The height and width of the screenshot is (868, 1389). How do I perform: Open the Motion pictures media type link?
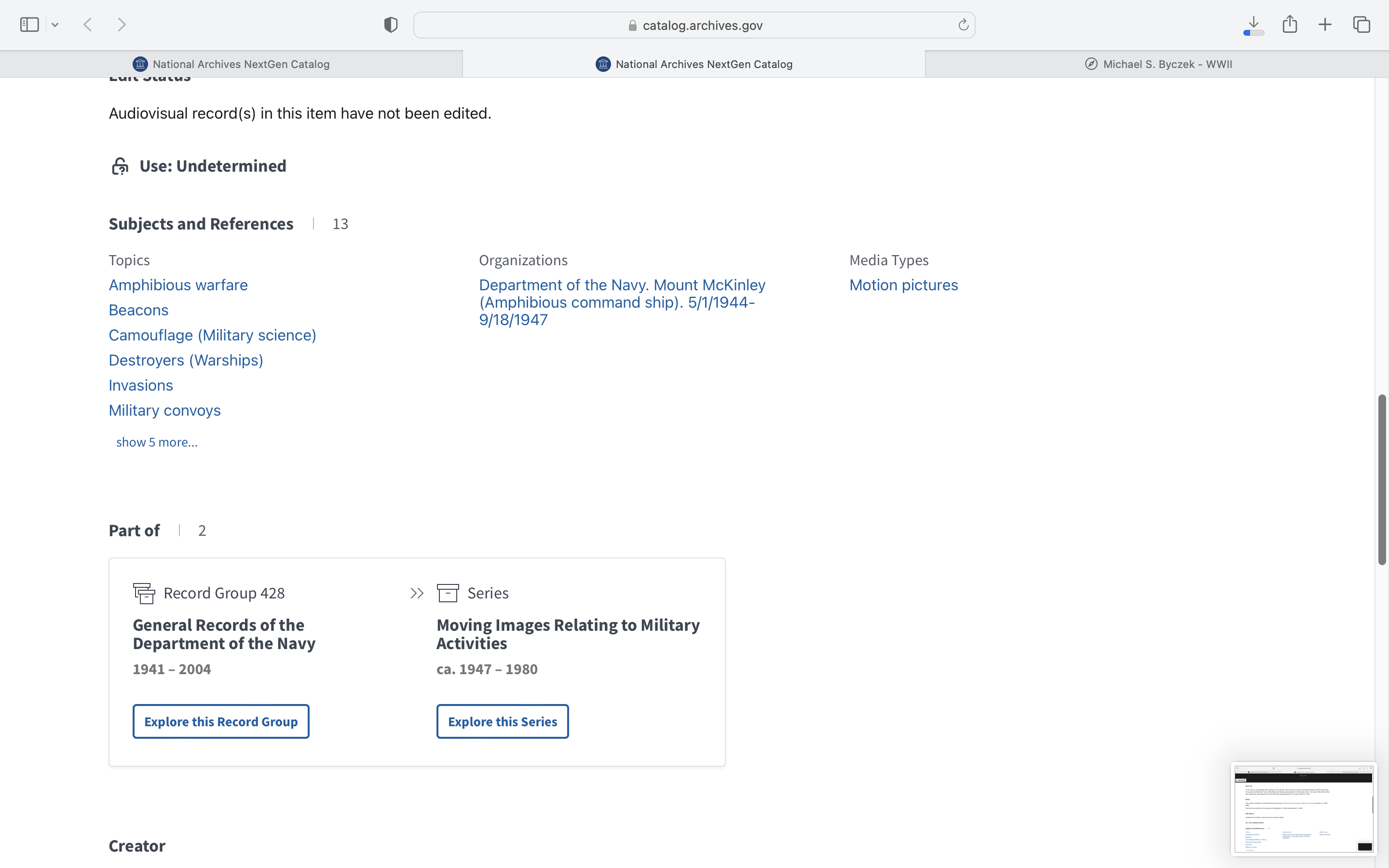pos(903,285)
